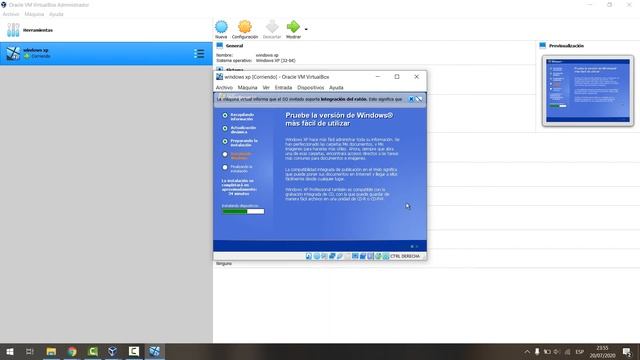This screenshot has width=640, height=360.
Task: Open Archivo menu in the Manager window
Action: tap(11, 14)
